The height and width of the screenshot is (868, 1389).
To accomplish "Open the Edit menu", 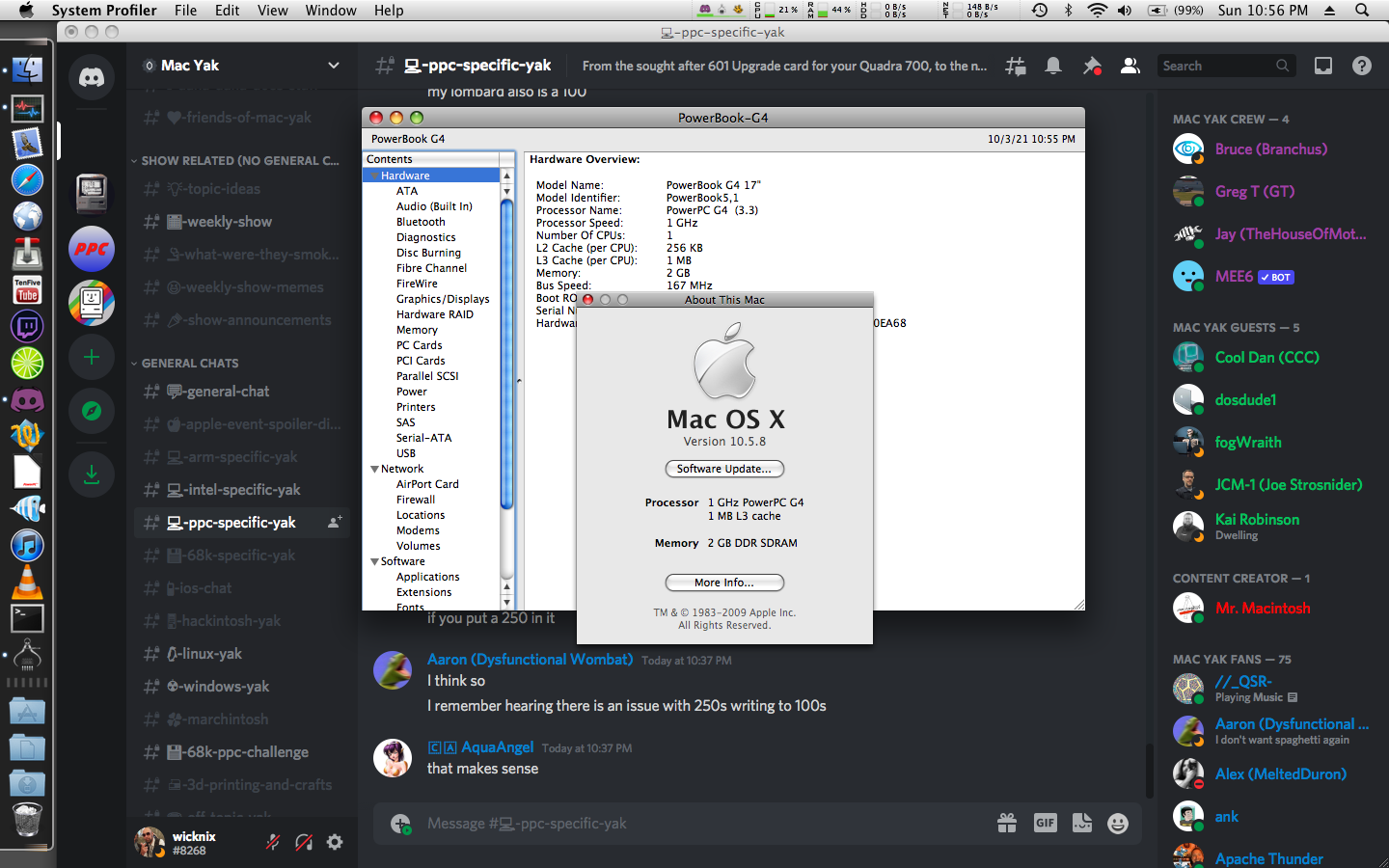I will click(228, 10).
